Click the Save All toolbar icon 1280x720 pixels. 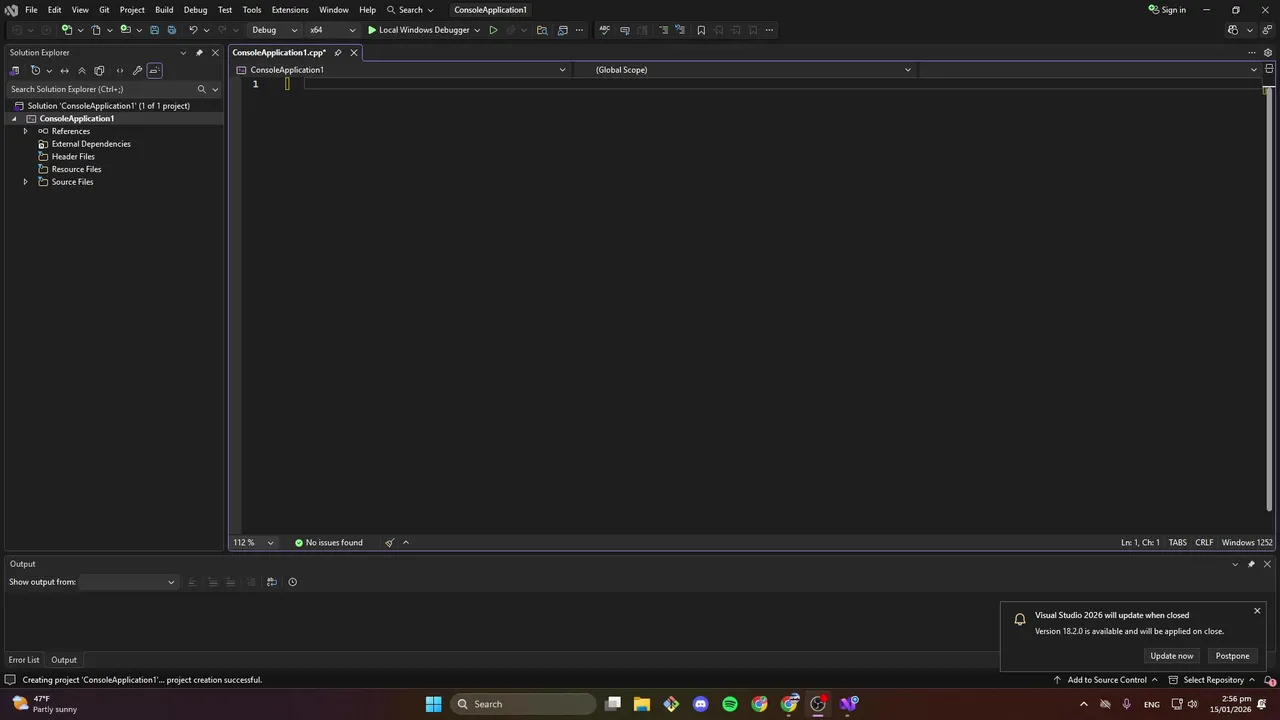171,30
